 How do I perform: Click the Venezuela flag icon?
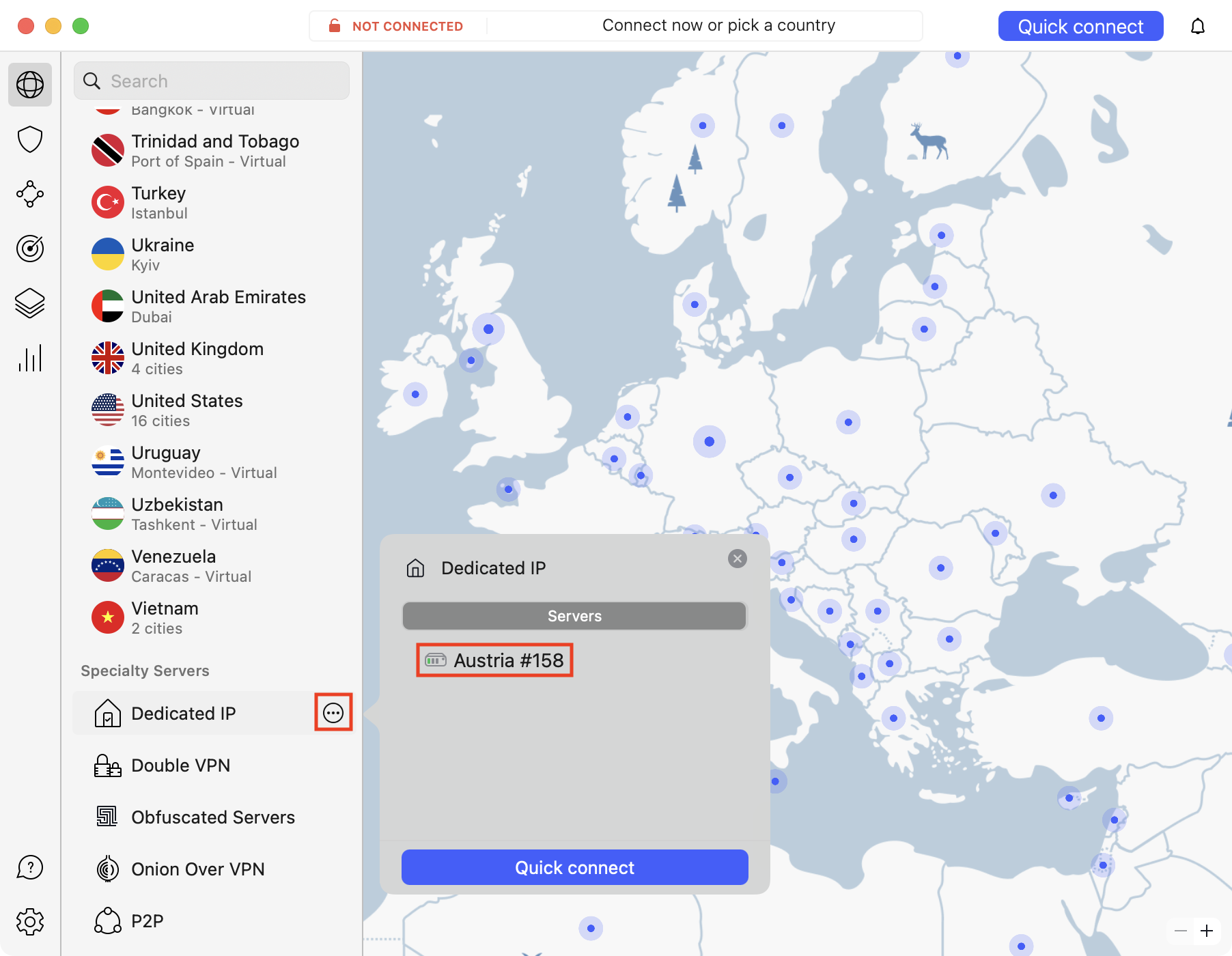click(108, 565)
